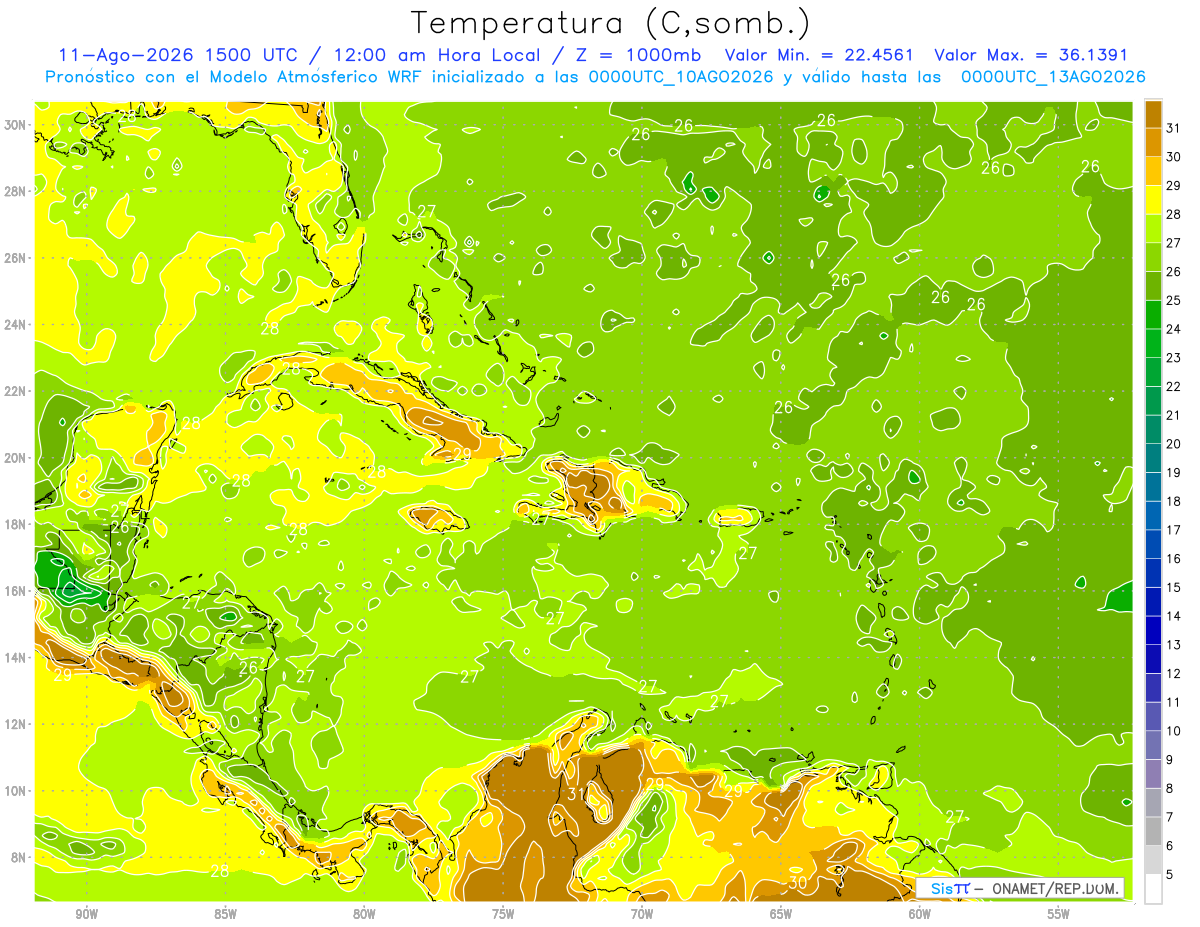This screenshot has height=927, width=1200.
Task: Click the 75W longitude axis label
Action: tap(503, 913)
